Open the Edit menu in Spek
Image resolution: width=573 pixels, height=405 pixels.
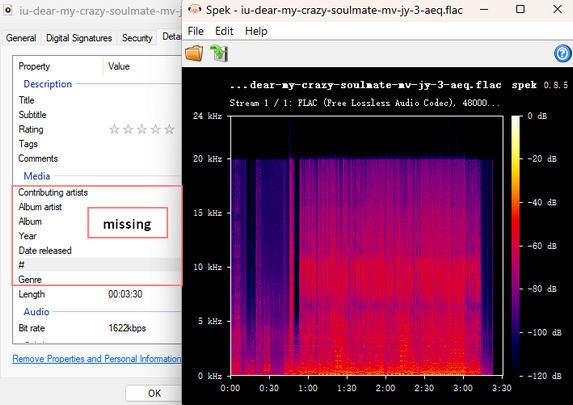224,31
